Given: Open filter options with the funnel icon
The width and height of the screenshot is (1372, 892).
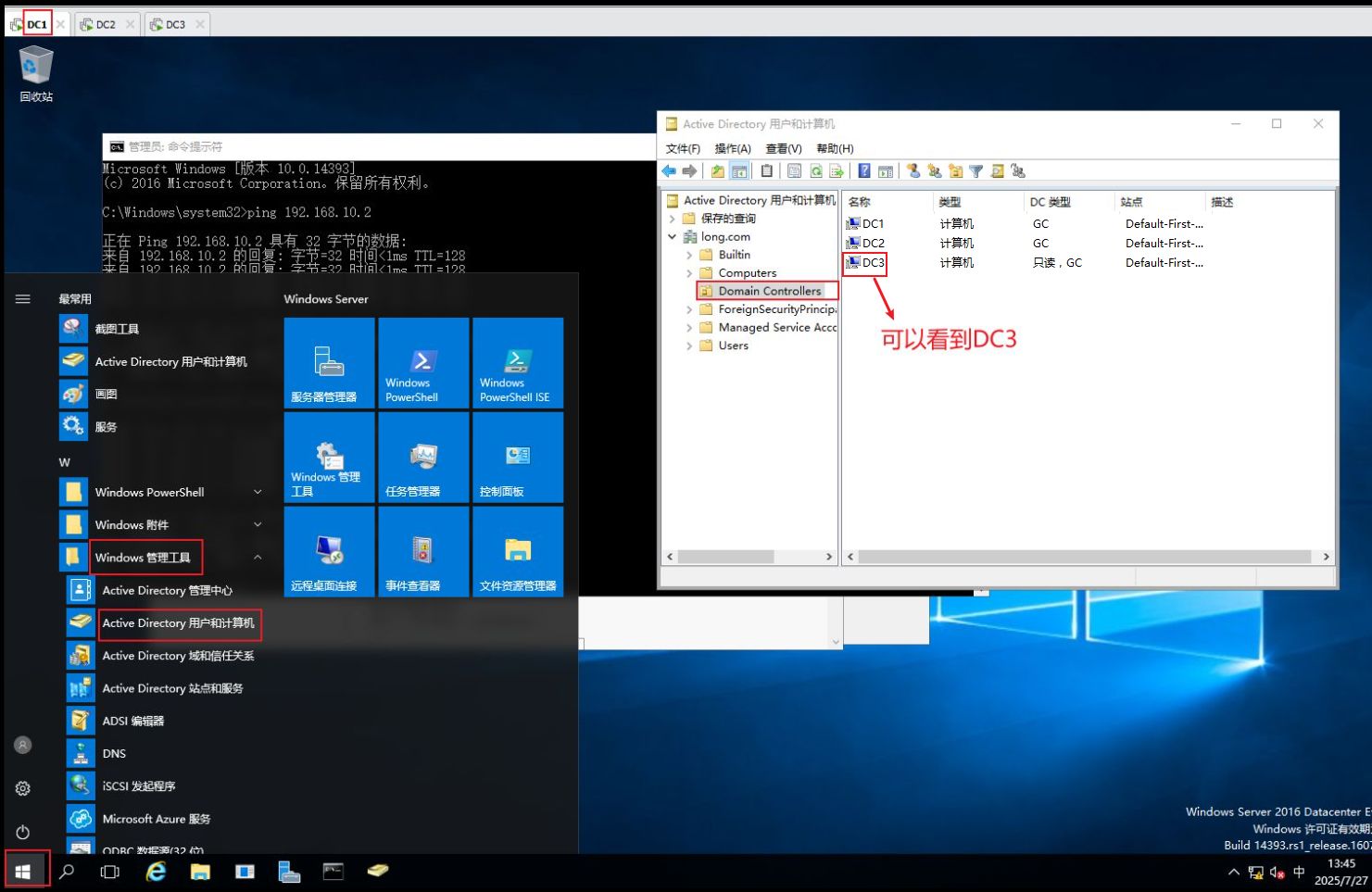Looking at the screenshot, I should click(x=976, y=171).
